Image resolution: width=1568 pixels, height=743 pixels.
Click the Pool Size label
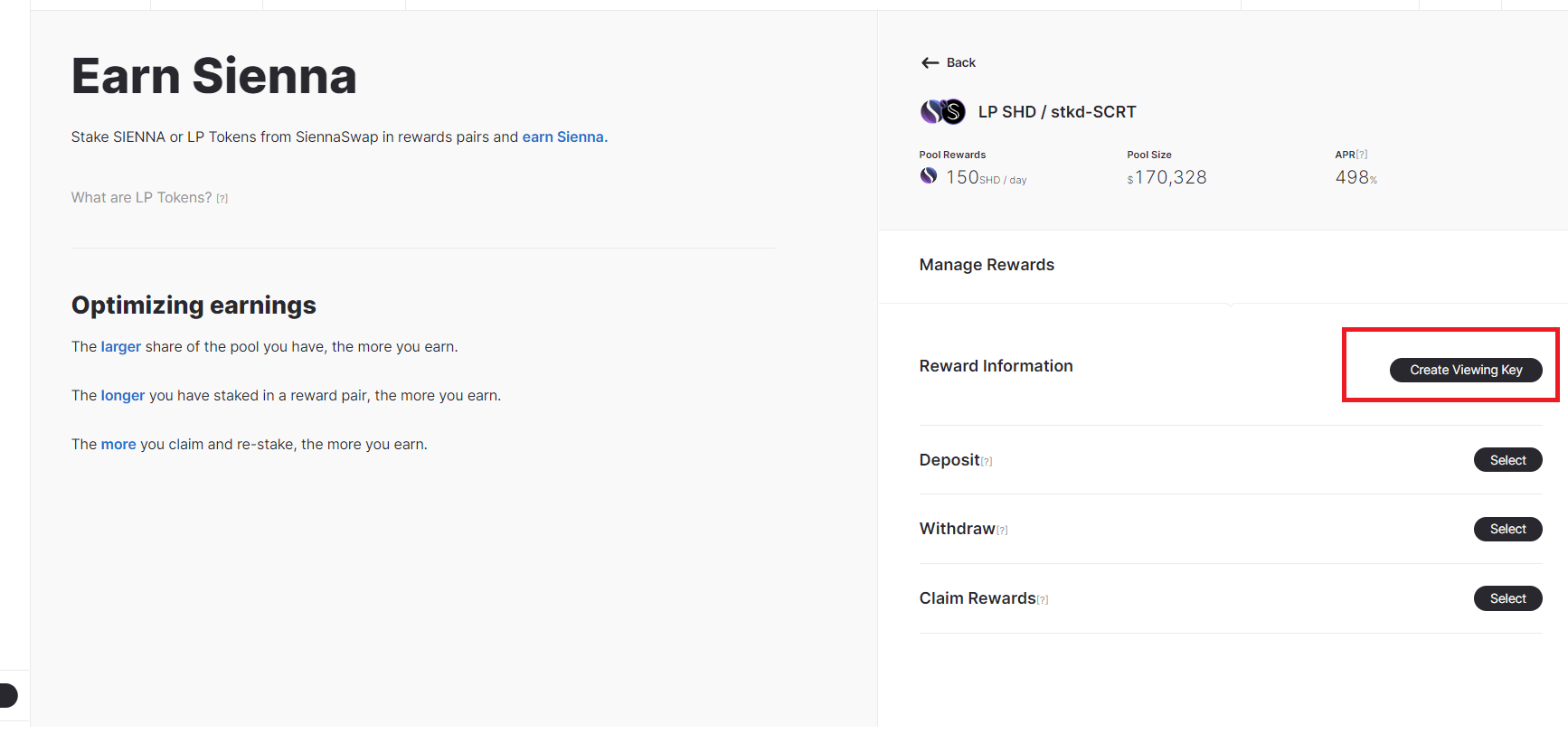click(1149, 155)
